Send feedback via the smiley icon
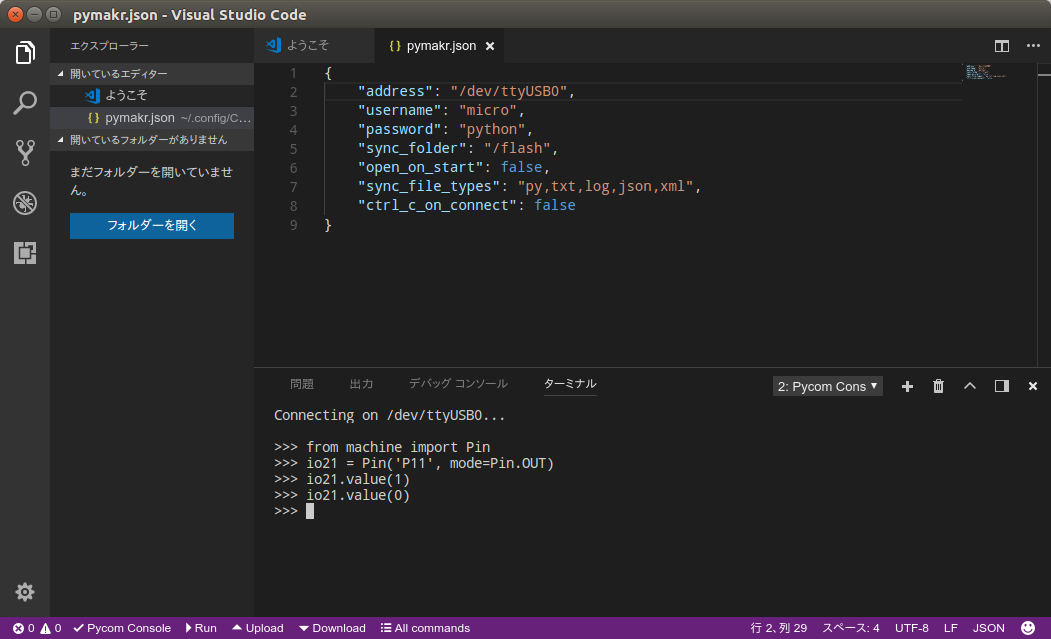The width and height of the screenshot is (1051, 639). pyautogui.click(x=1028, y=628)
